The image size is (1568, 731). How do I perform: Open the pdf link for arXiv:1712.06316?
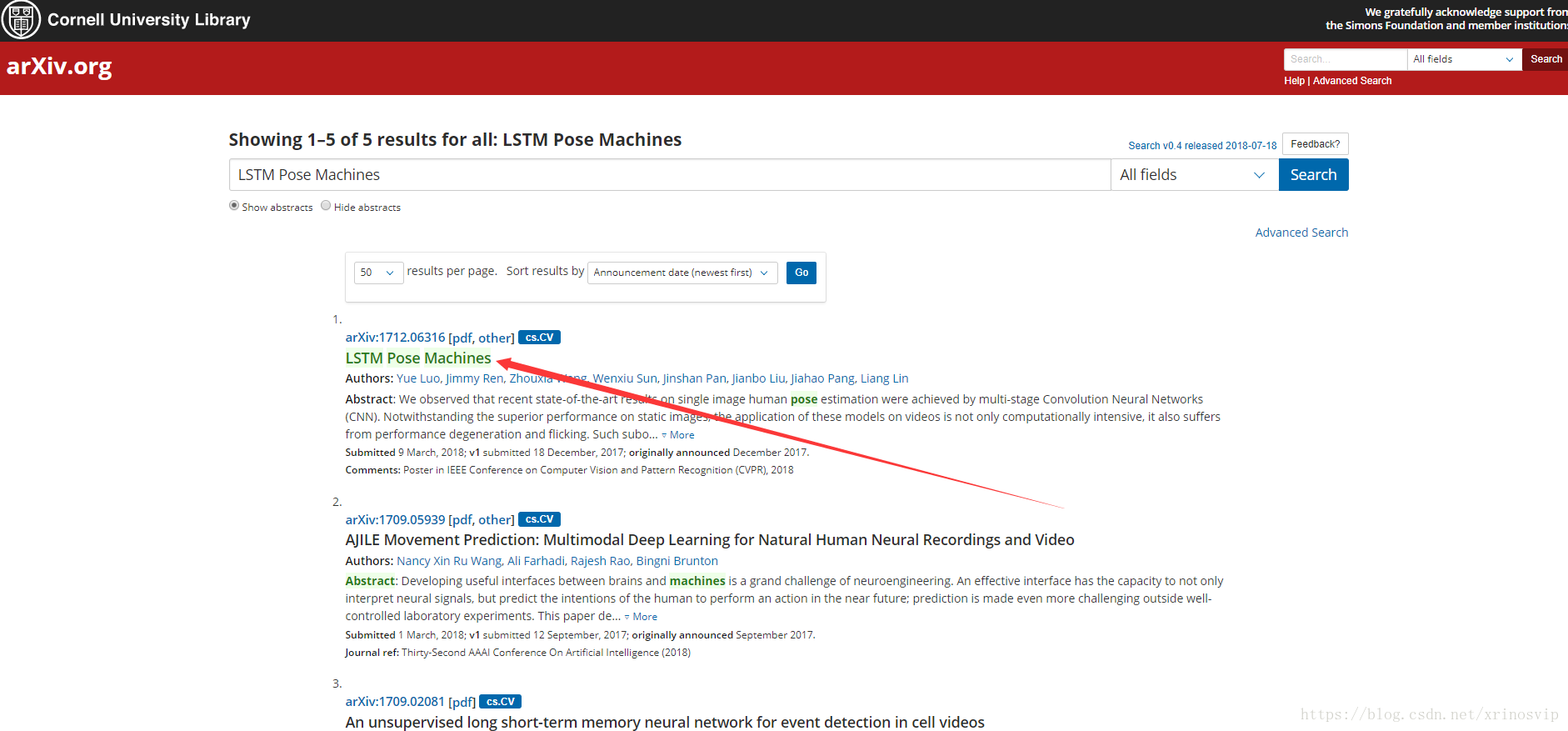(x=463, y=338)
